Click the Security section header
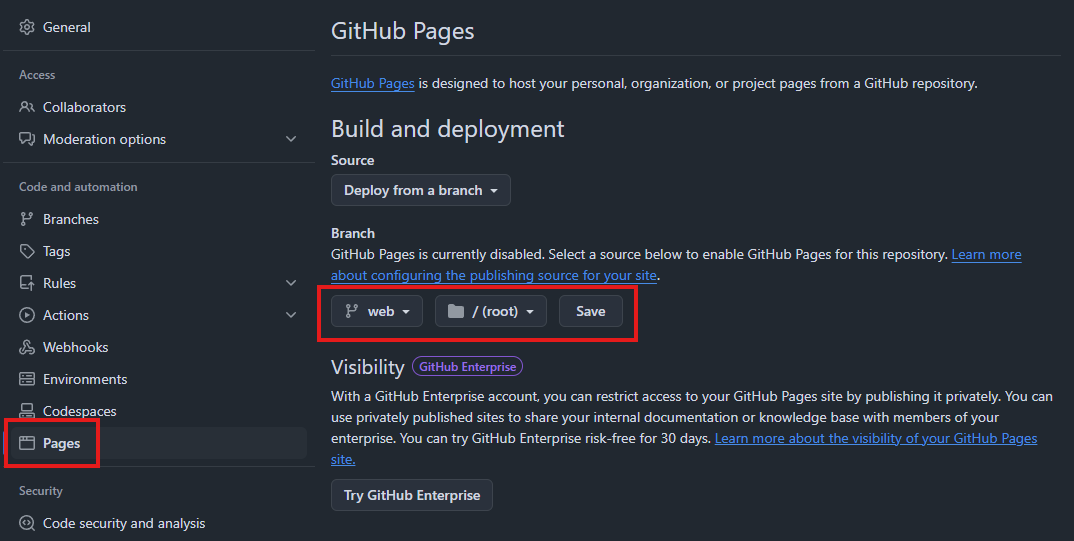 coord(40,491)
